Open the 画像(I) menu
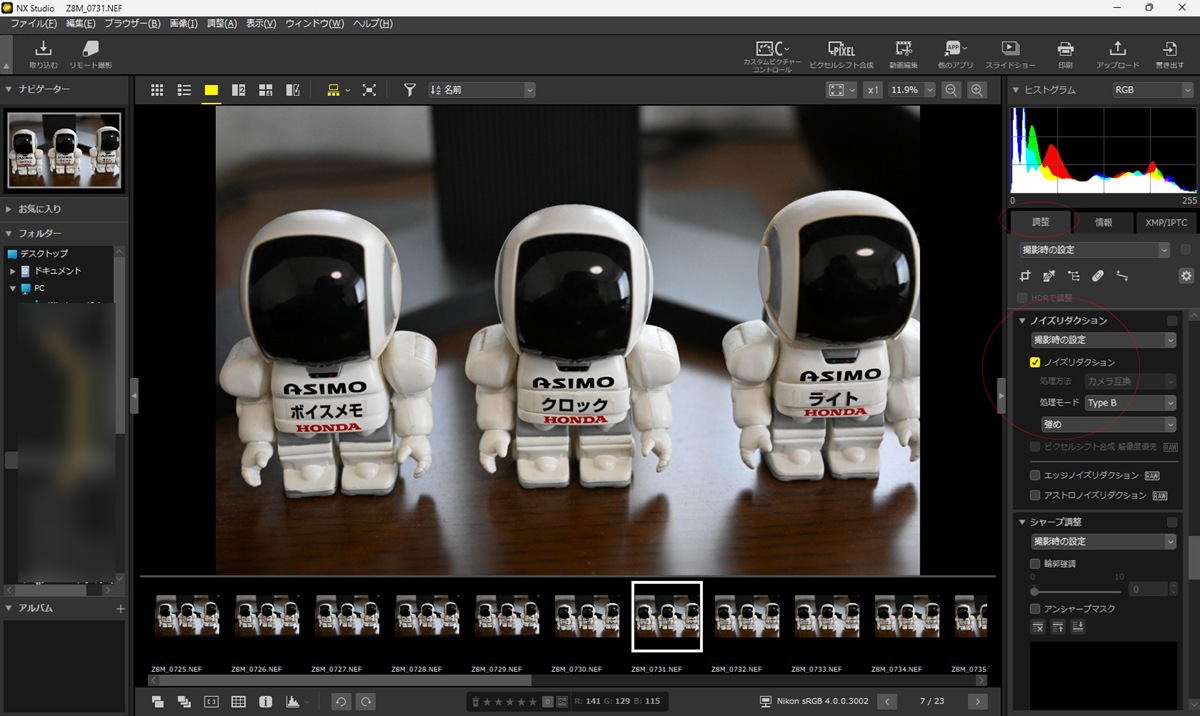1200x716 pixels. coord(184,23)
